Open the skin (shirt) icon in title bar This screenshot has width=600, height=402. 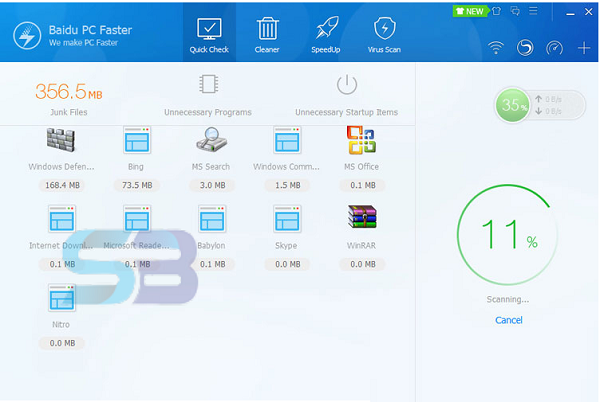(x=497, y=11)
